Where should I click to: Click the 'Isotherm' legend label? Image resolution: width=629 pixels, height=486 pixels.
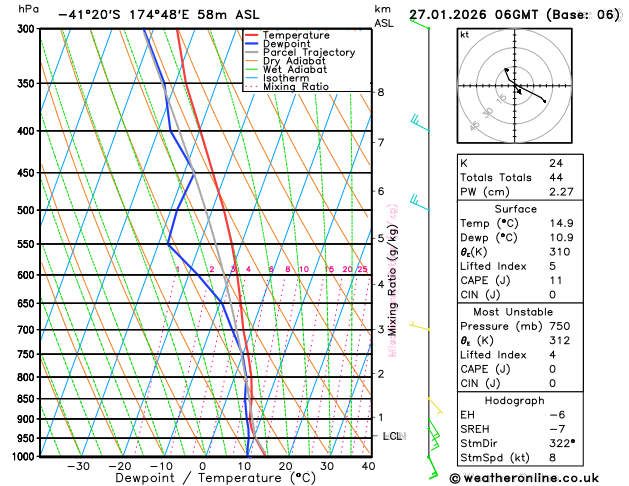(286, 78)
